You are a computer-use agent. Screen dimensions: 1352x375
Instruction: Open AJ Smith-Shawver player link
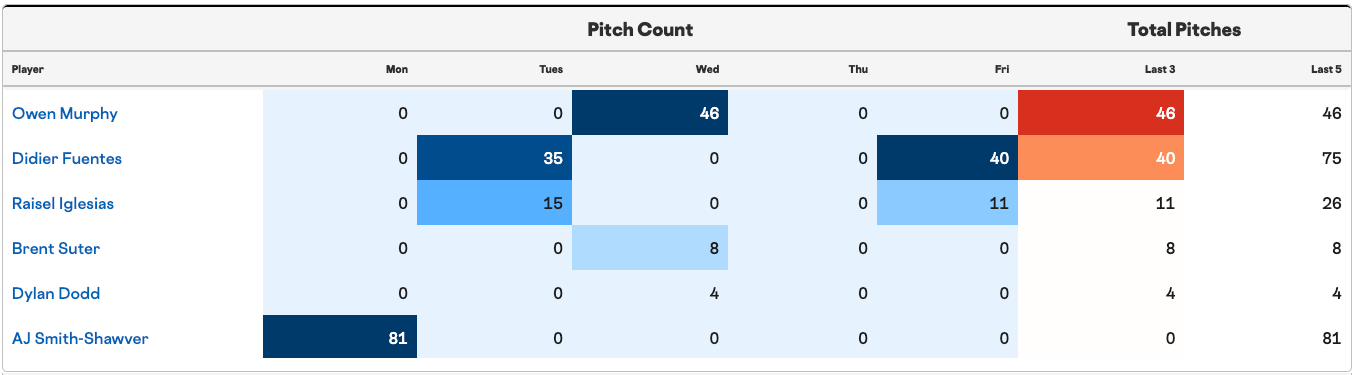(x=80, y=338)
